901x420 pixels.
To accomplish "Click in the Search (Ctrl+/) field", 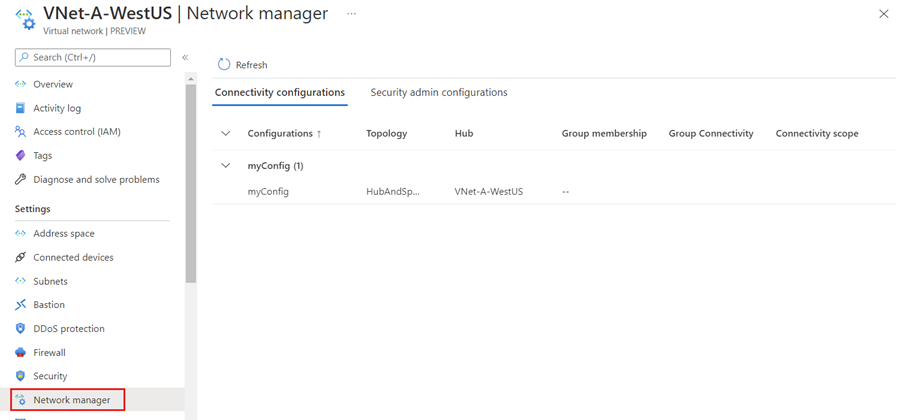I will pyautogui.click(x=93, y=57).
